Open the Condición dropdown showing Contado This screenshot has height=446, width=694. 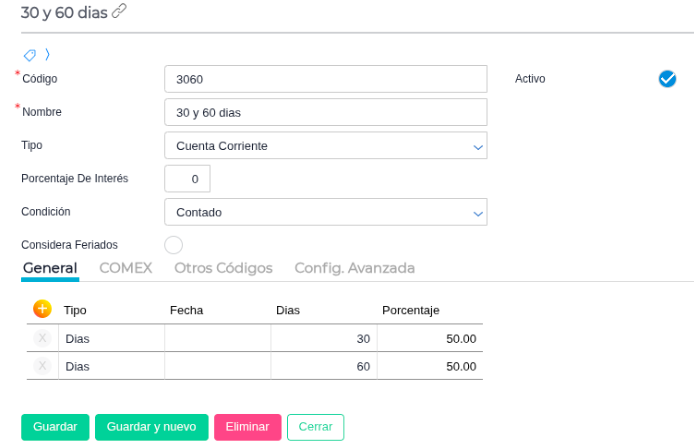point(325,212)
